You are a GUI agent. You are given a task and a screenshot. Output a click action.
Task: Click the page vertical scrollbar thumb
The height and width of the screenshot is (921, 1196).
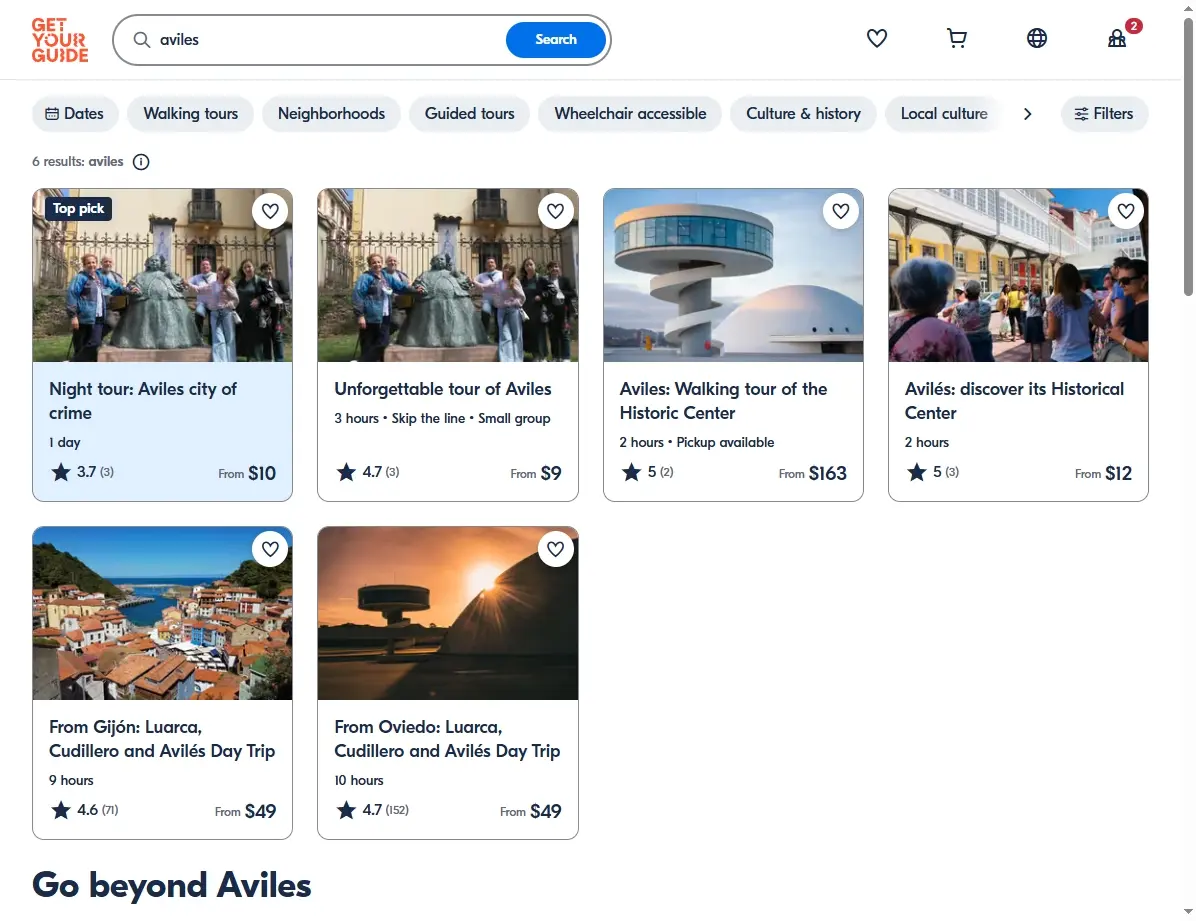point(1188,156)
